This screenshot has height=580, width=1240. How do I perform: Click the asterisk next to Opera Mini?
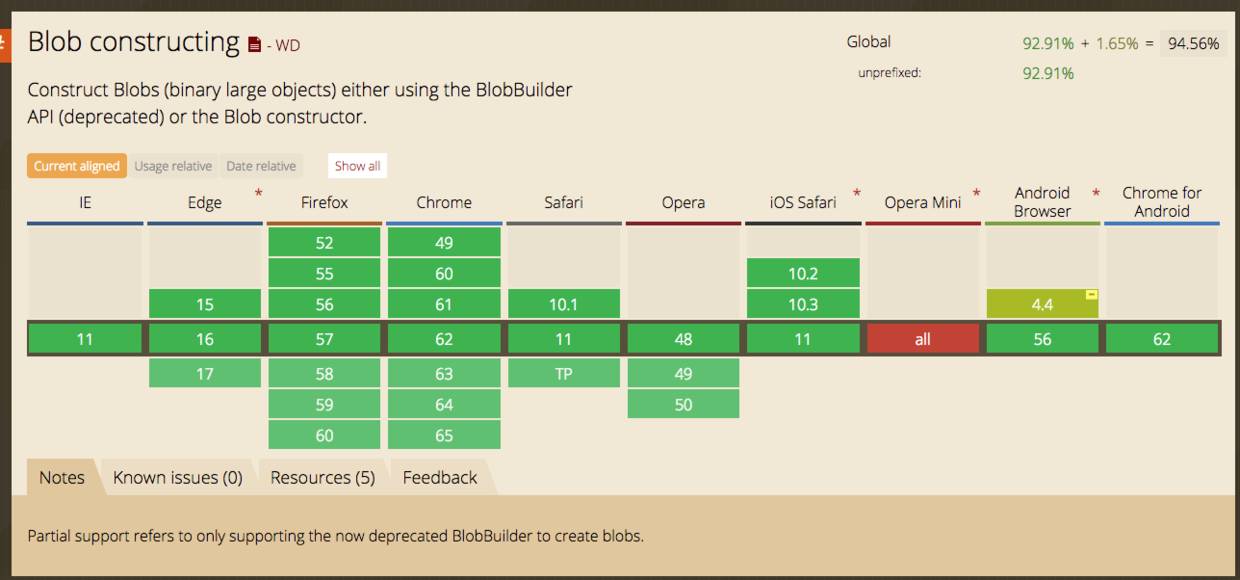976,192
